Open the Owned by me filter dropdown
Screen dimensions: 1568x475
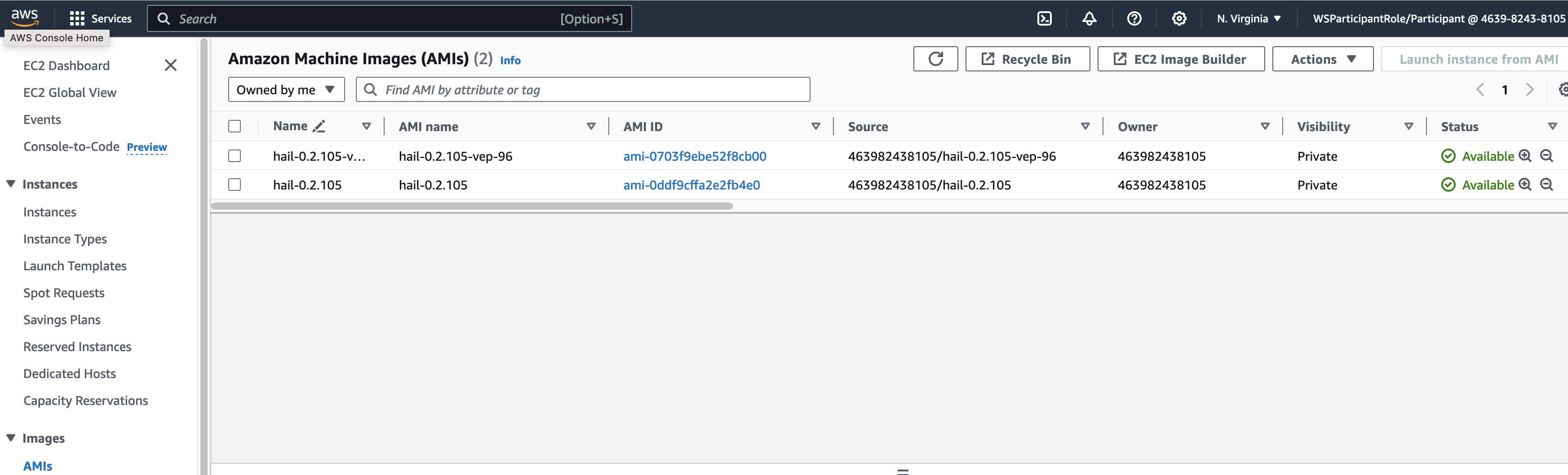(286, 89)
